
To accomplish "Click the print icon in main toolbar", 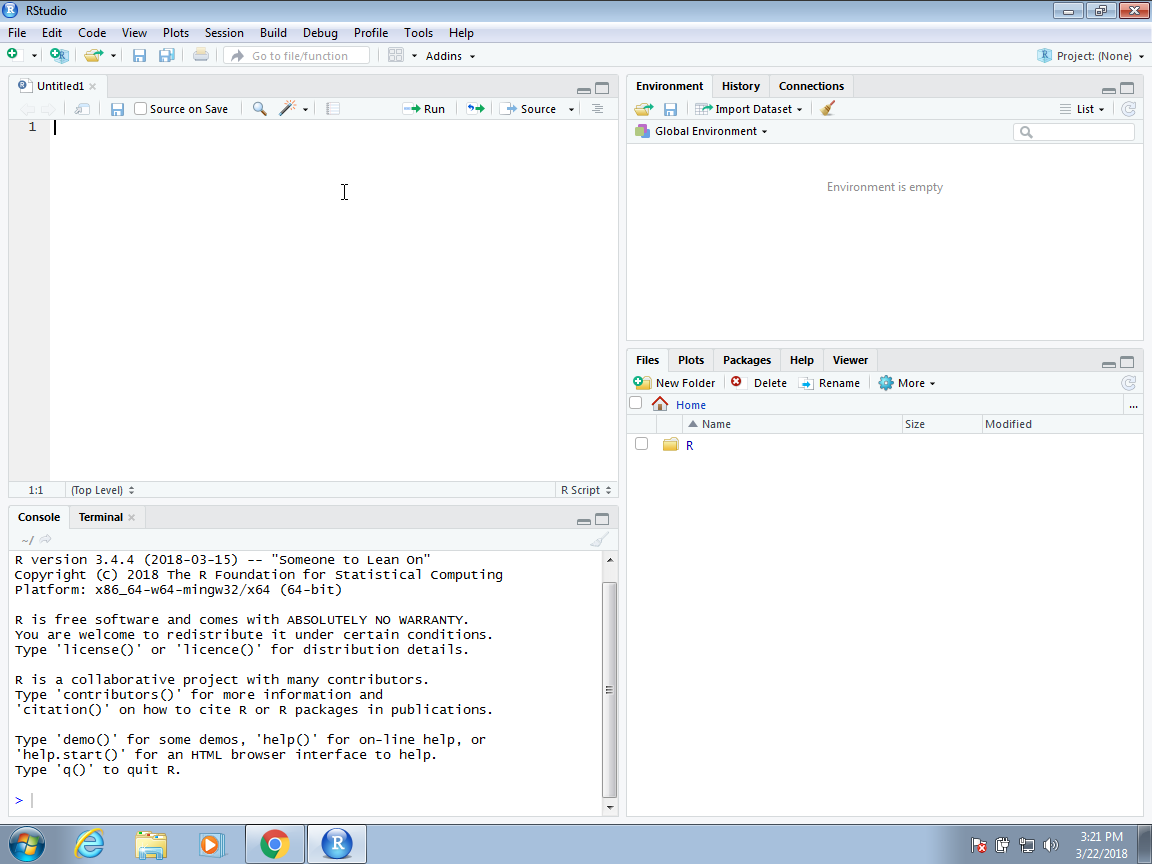I will [201, 56].
